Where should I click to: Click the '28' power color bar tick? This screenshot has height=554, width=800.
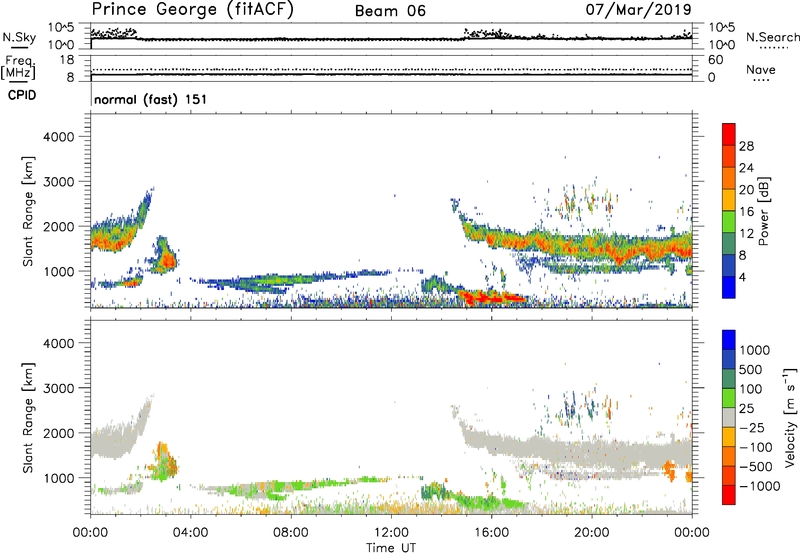[746, 146]
